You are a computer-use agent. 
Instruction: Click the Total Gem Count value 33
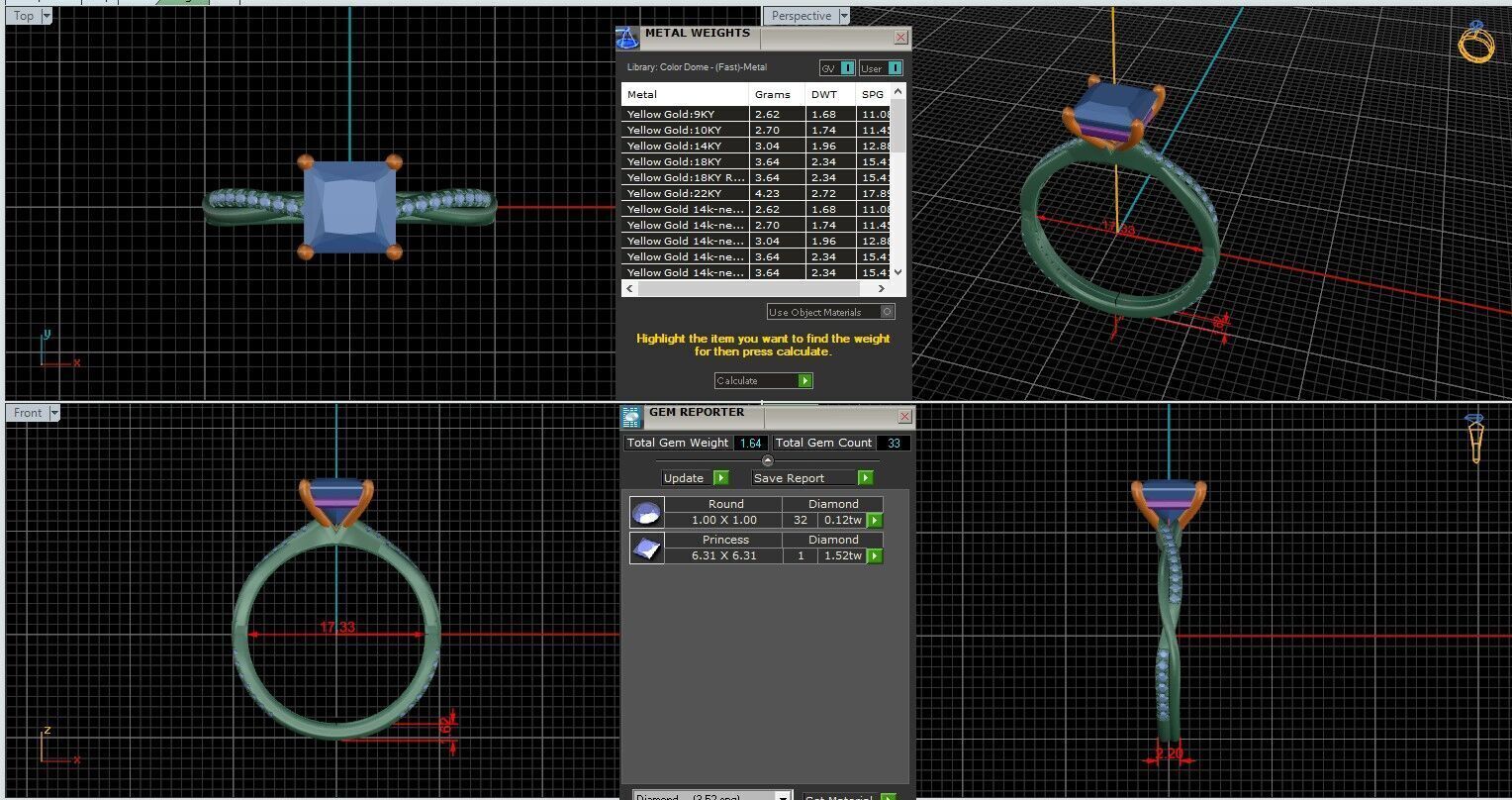tap(894, 444)
